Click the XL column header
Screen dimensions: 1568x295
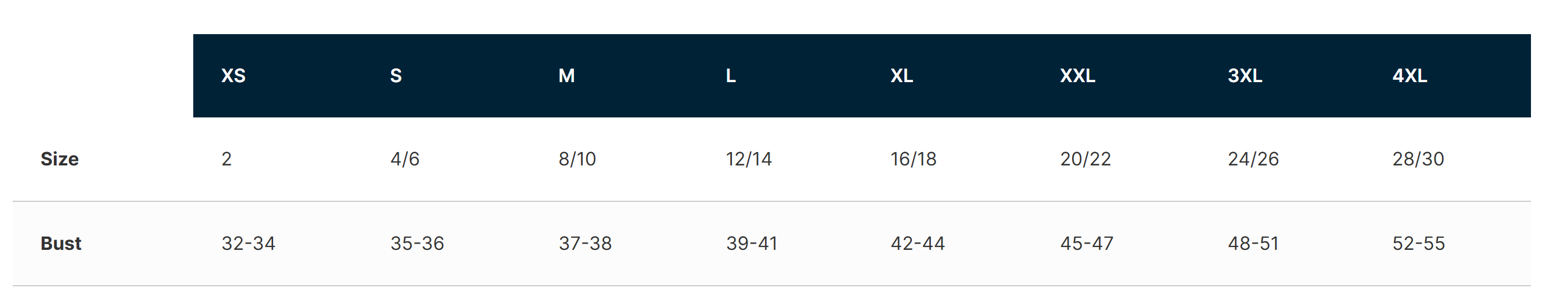(901, 76)
